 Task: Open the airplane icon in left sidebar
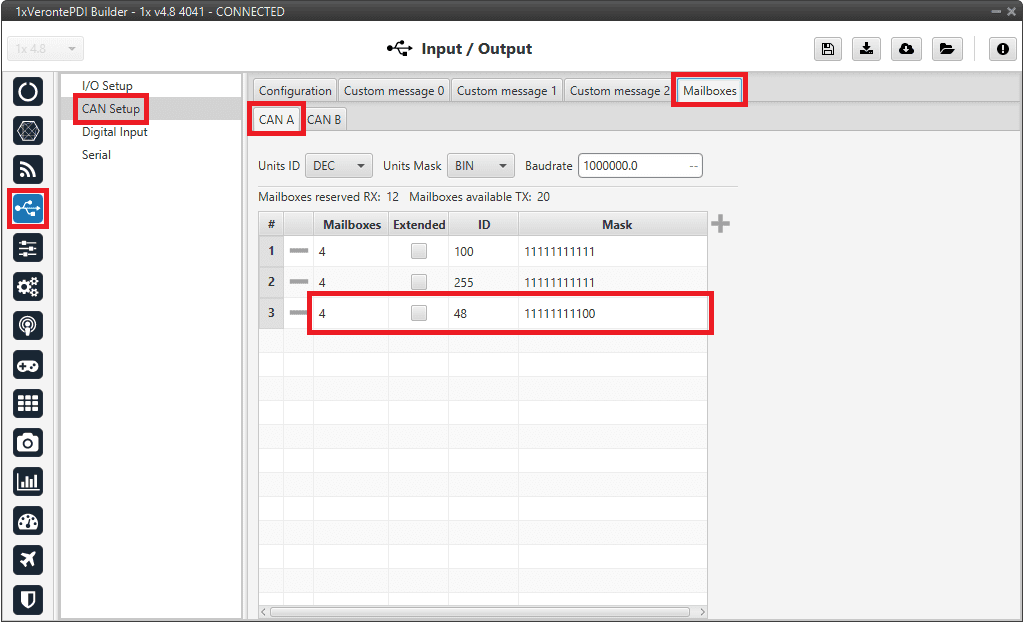(28, 560)
